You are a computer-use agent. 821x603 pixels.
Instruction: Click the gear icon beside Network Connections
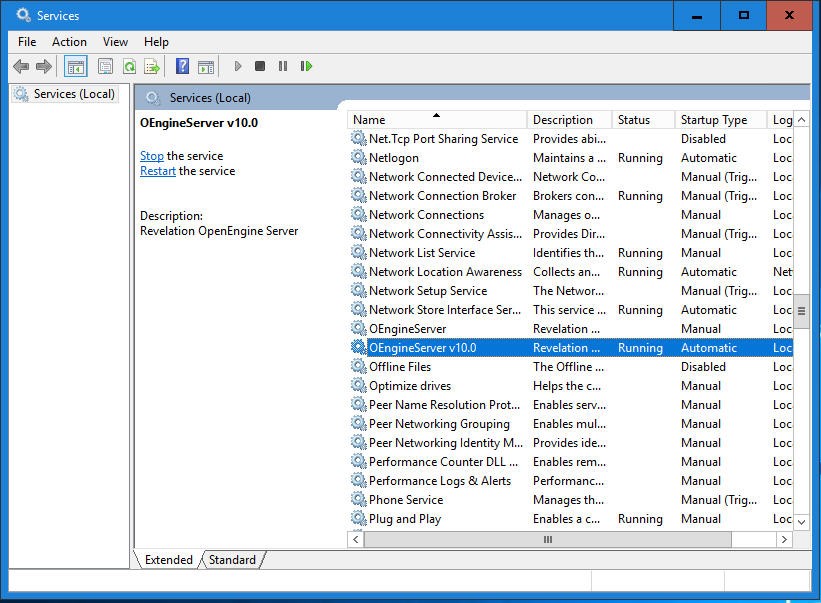(x=359, y=215)
